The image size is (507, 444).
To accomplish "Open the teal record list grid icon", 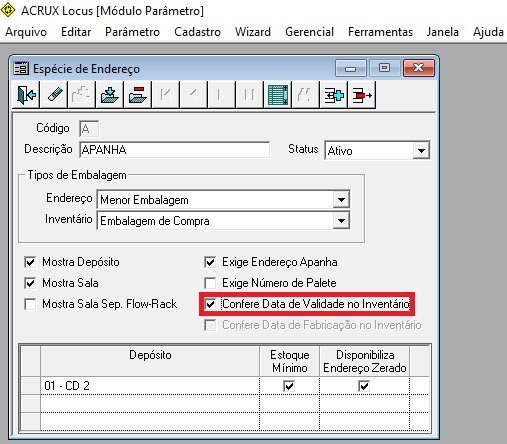I will click(278, 95).
